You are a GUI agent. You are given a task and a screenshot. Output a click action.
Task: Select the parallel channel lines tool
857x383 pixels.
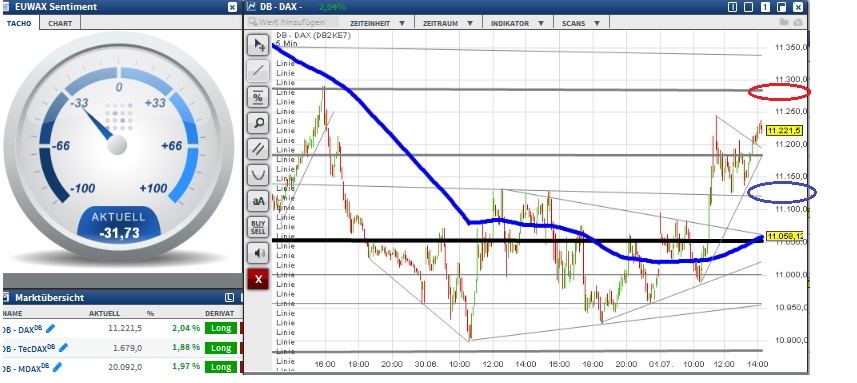click(258, 149)
